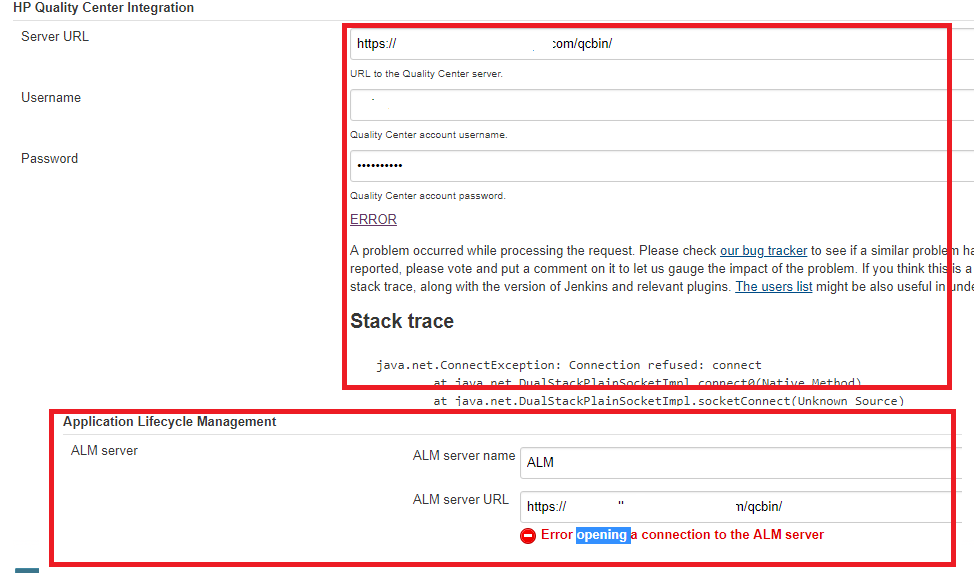The image size is (974, 573).
Task: Click the 'Quality Center account password' hint
Action: point(427,196)
